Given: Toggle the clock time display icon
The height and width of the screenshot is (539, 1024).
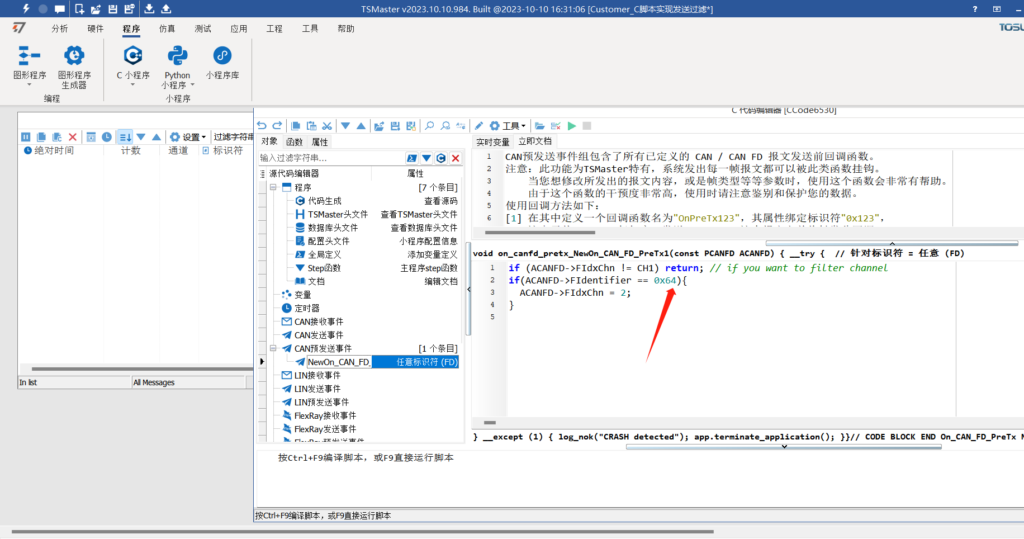Looking at the screenshot, I should [107, 137].
